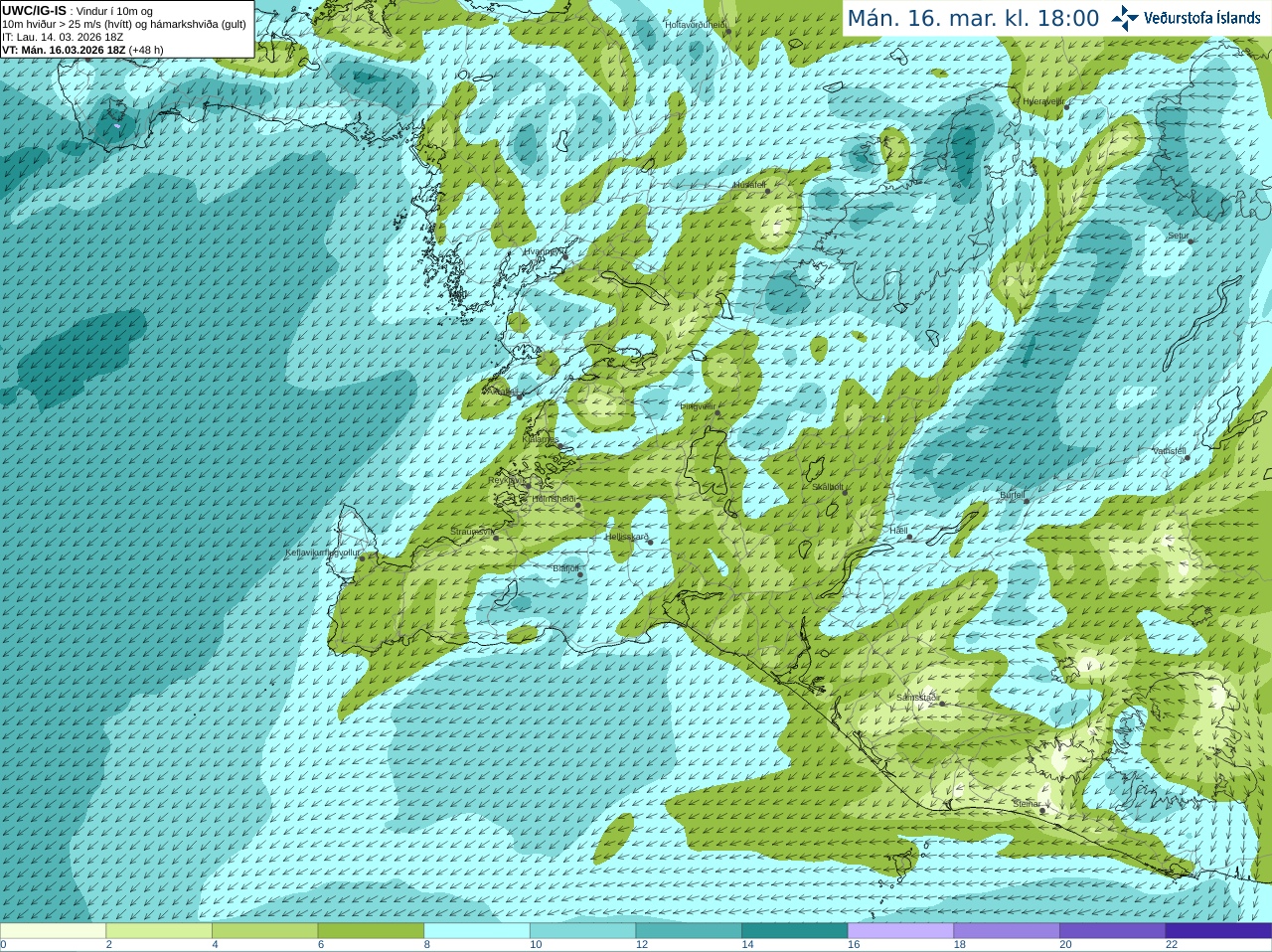This screenshot has width=1272, height=952.
Task: Pick the 4–6 m/s green legend swatch
Action: coord(264,931)
